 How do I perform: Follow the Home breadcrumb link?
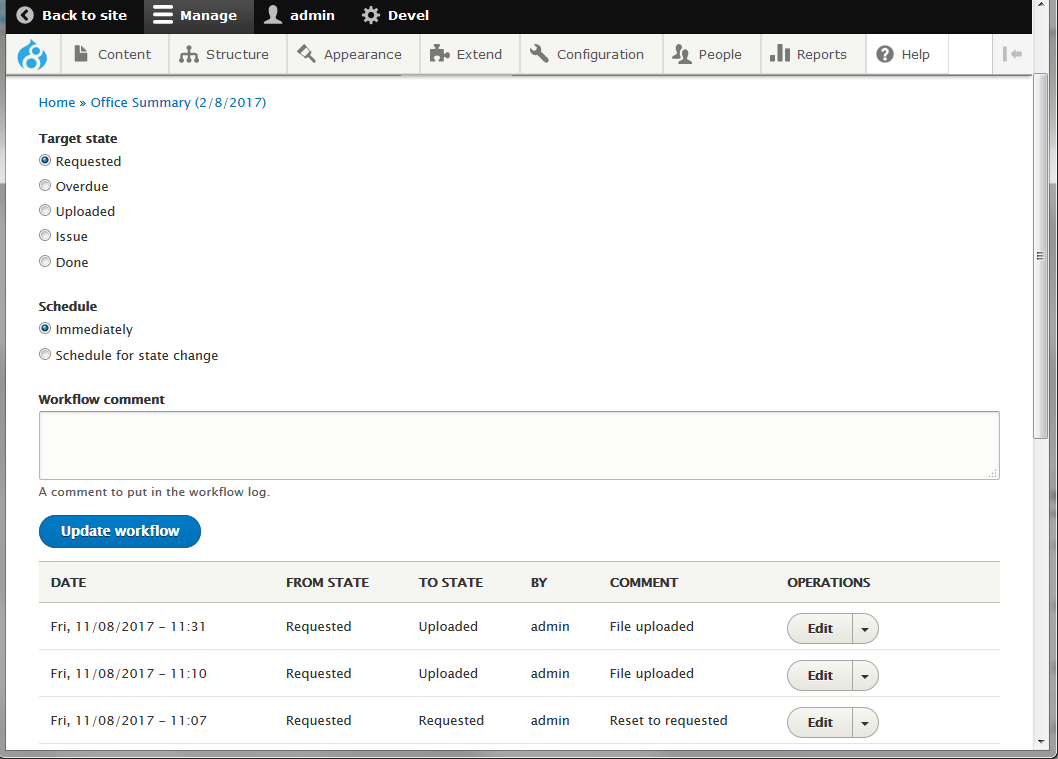point(56,102)
